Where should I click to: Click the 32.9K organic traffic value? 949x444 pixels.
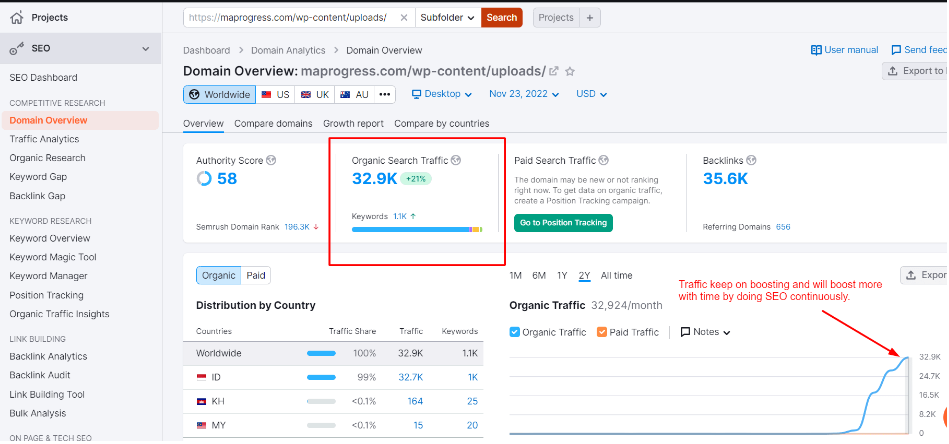pyautogui.click(x=375, y=178)
